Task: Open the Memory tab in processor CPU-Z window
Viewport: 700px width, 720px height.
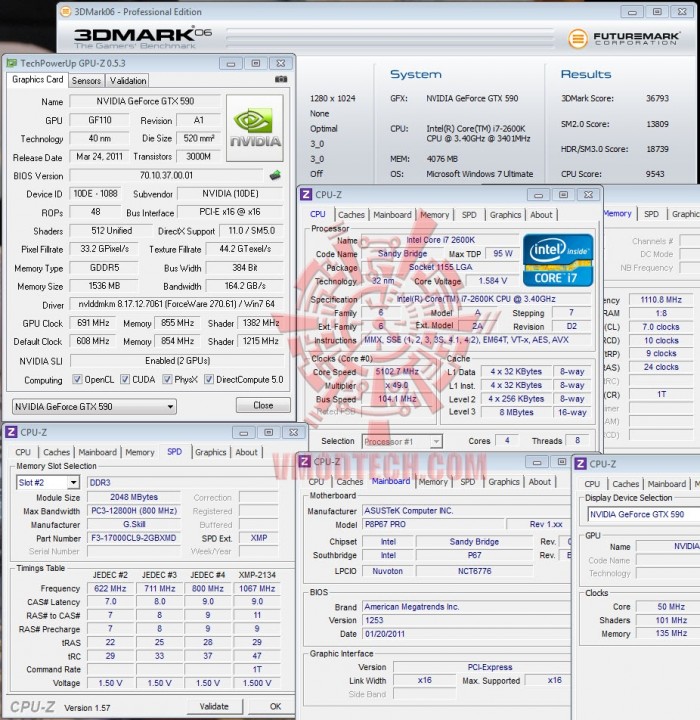Action: 435,214
